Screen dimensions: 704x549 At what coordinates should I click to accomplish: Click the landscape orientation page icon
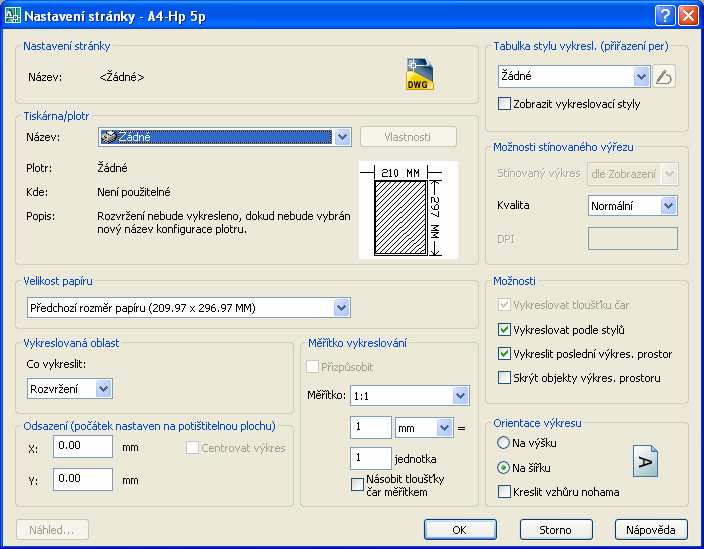[645, 461]
